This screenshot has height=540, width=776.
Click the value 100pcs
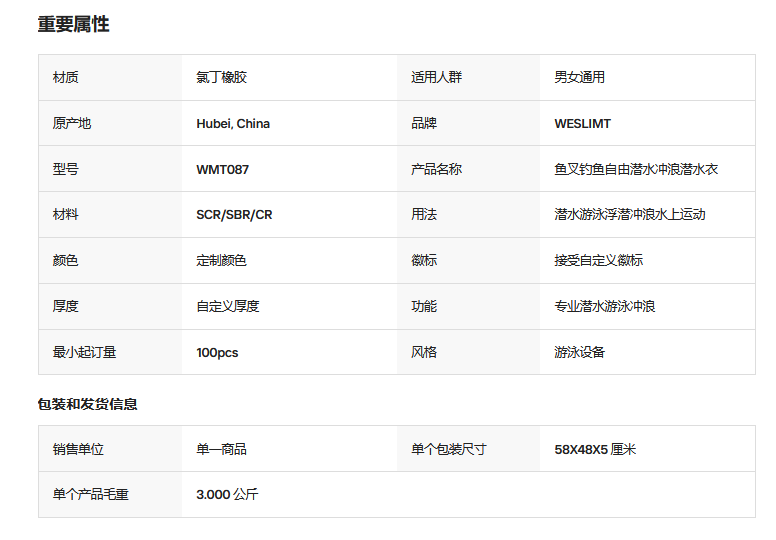click(217, 353)
